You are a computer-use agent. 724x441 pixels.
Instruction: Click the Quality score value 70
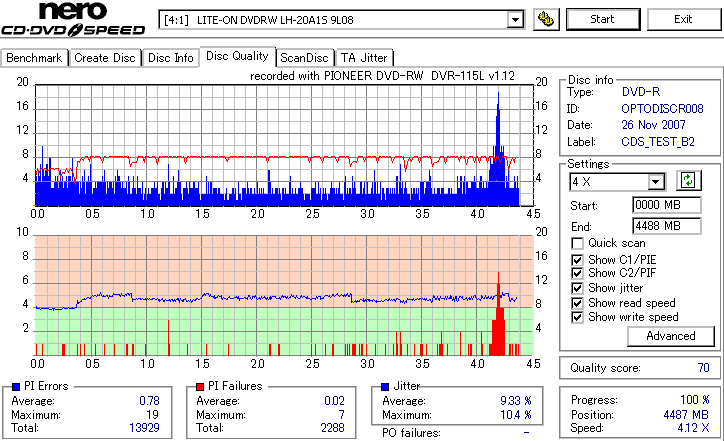pos(703,368)
